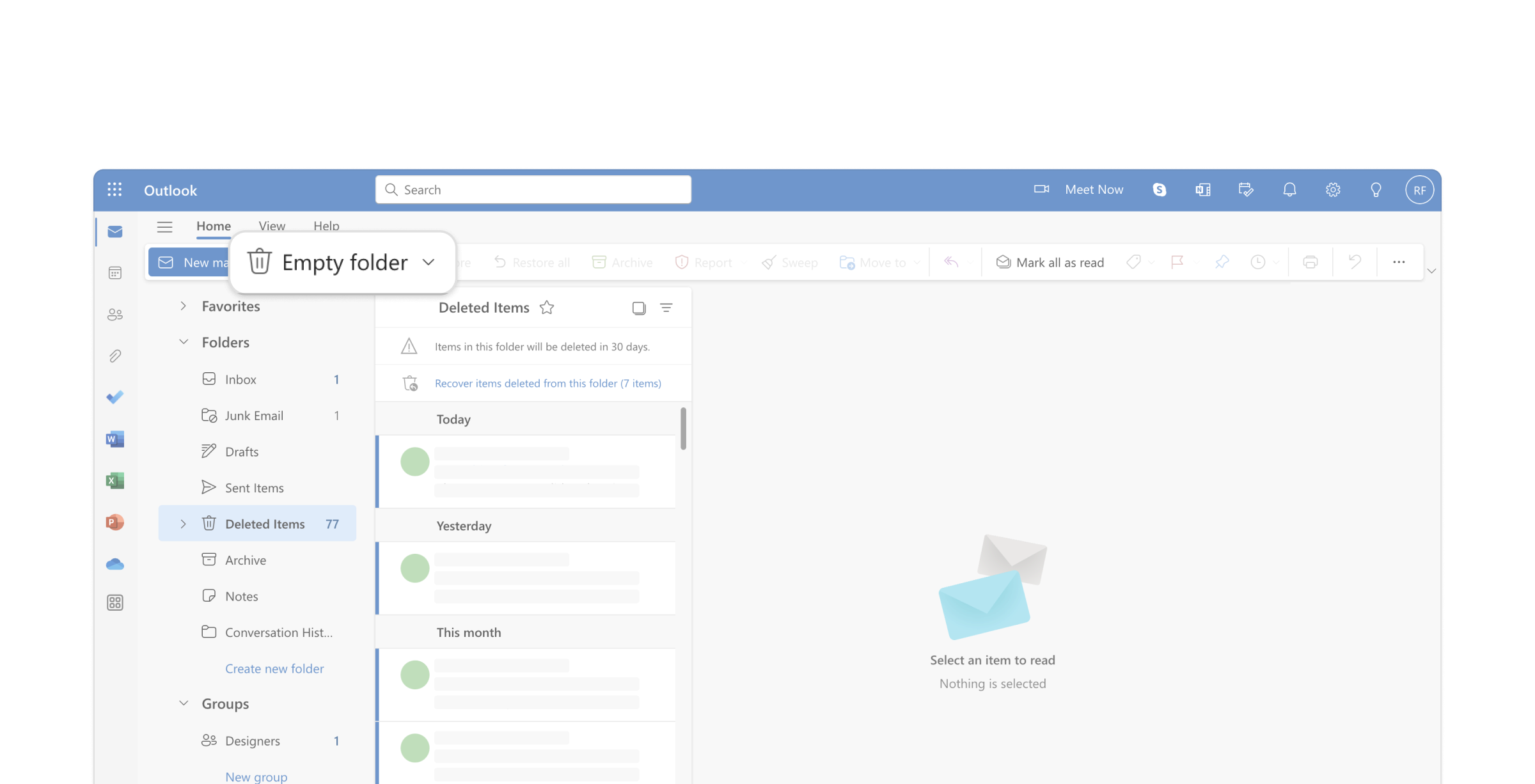Click the overflow menu icon in toolbar
The height and width of the screenshot is (784, 1535).
(x=1399, y=262)
